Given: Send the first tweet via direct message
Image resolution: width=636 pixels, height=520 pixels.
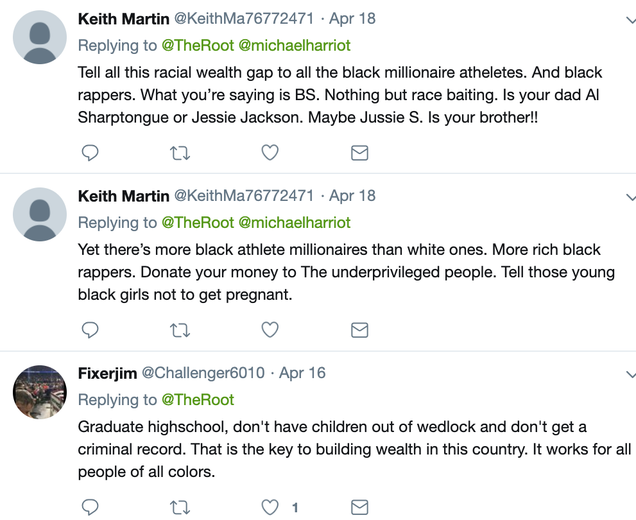Looking at the screenshot, I should 359,153.
